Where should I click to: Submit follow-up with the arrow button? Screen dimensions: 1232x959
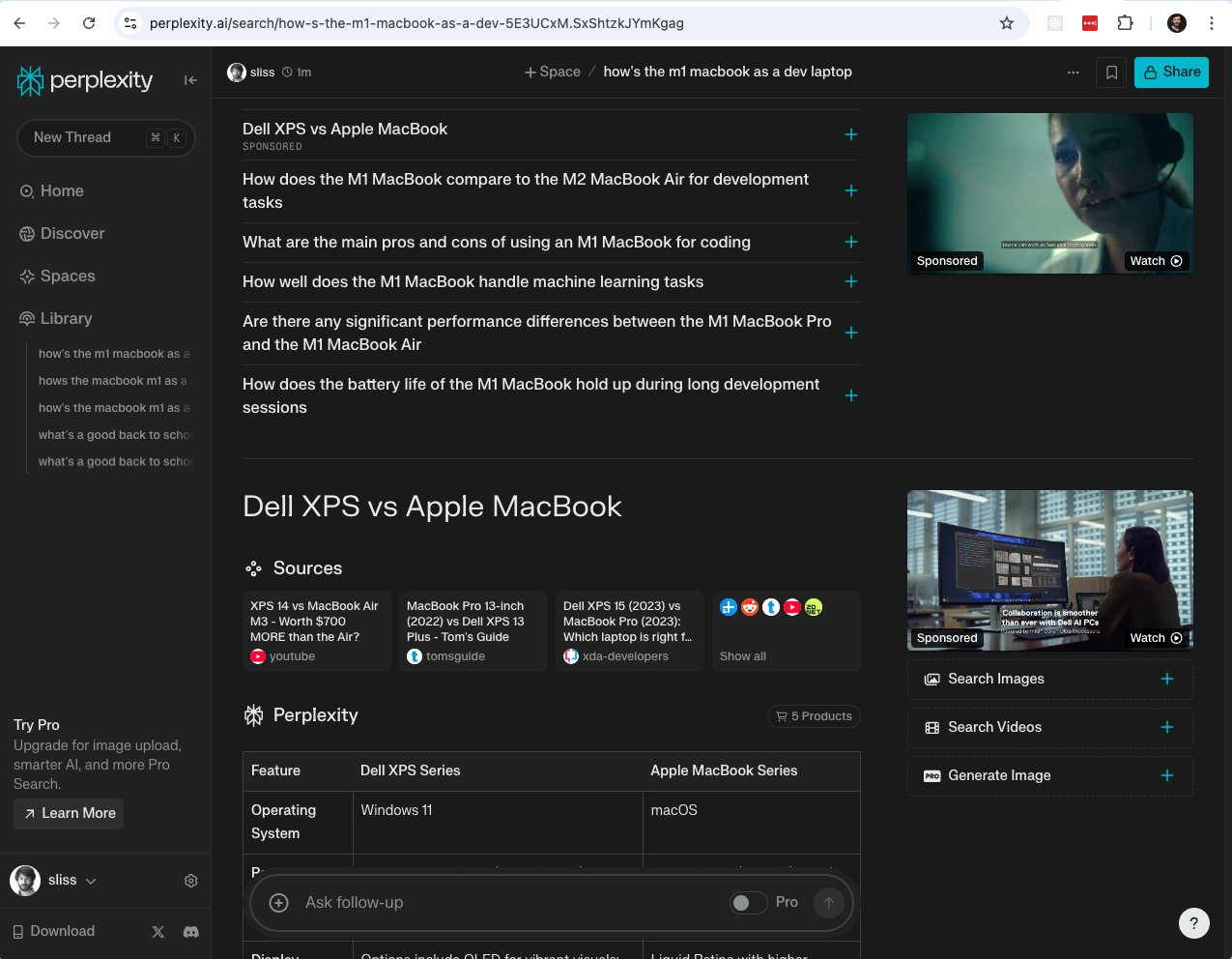pos(828,903)
